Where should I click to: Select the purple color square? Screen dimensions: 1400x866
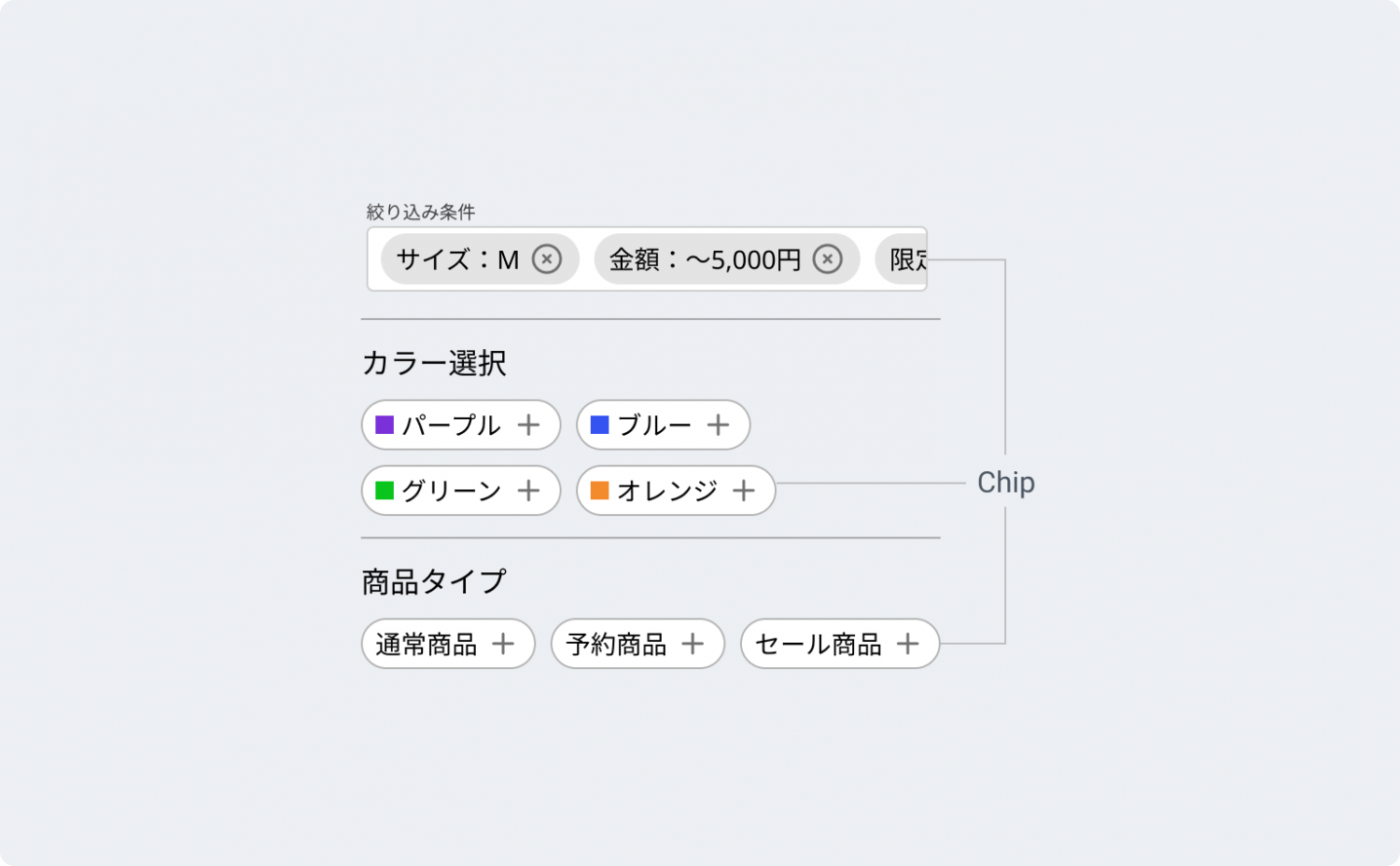click(385, 425)
